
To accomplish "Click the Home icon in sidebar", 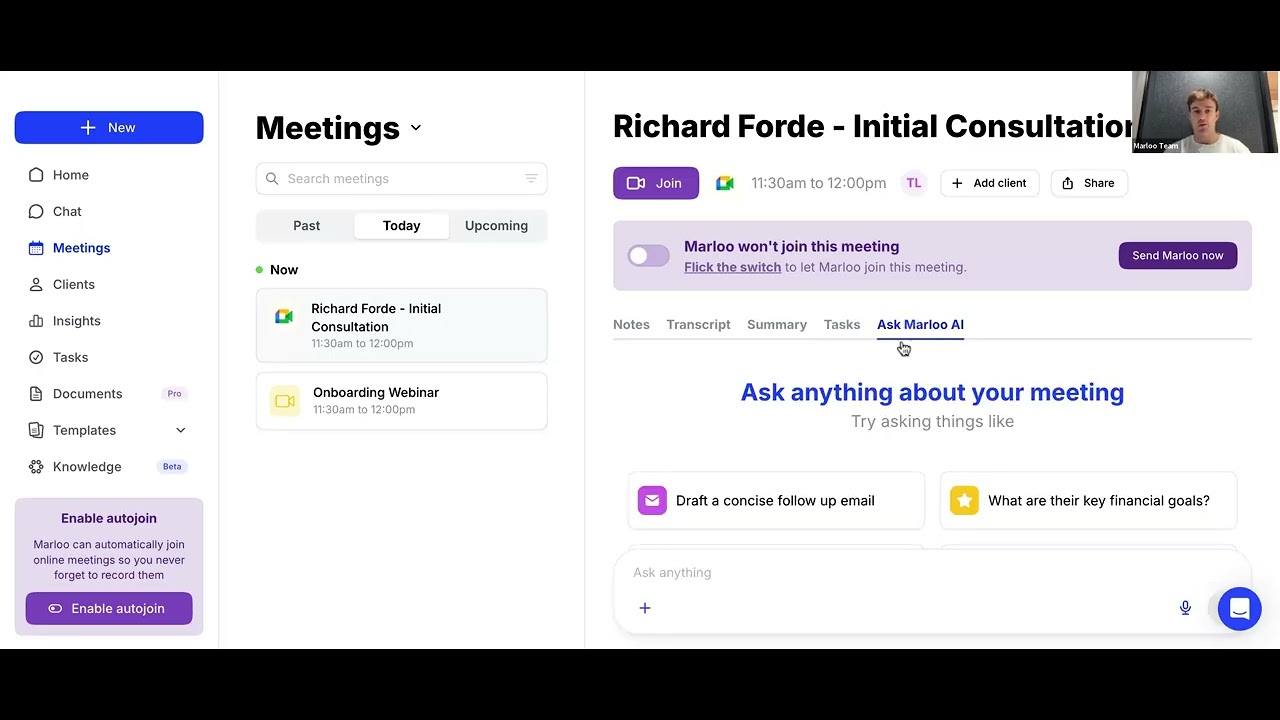I will 36,175.
